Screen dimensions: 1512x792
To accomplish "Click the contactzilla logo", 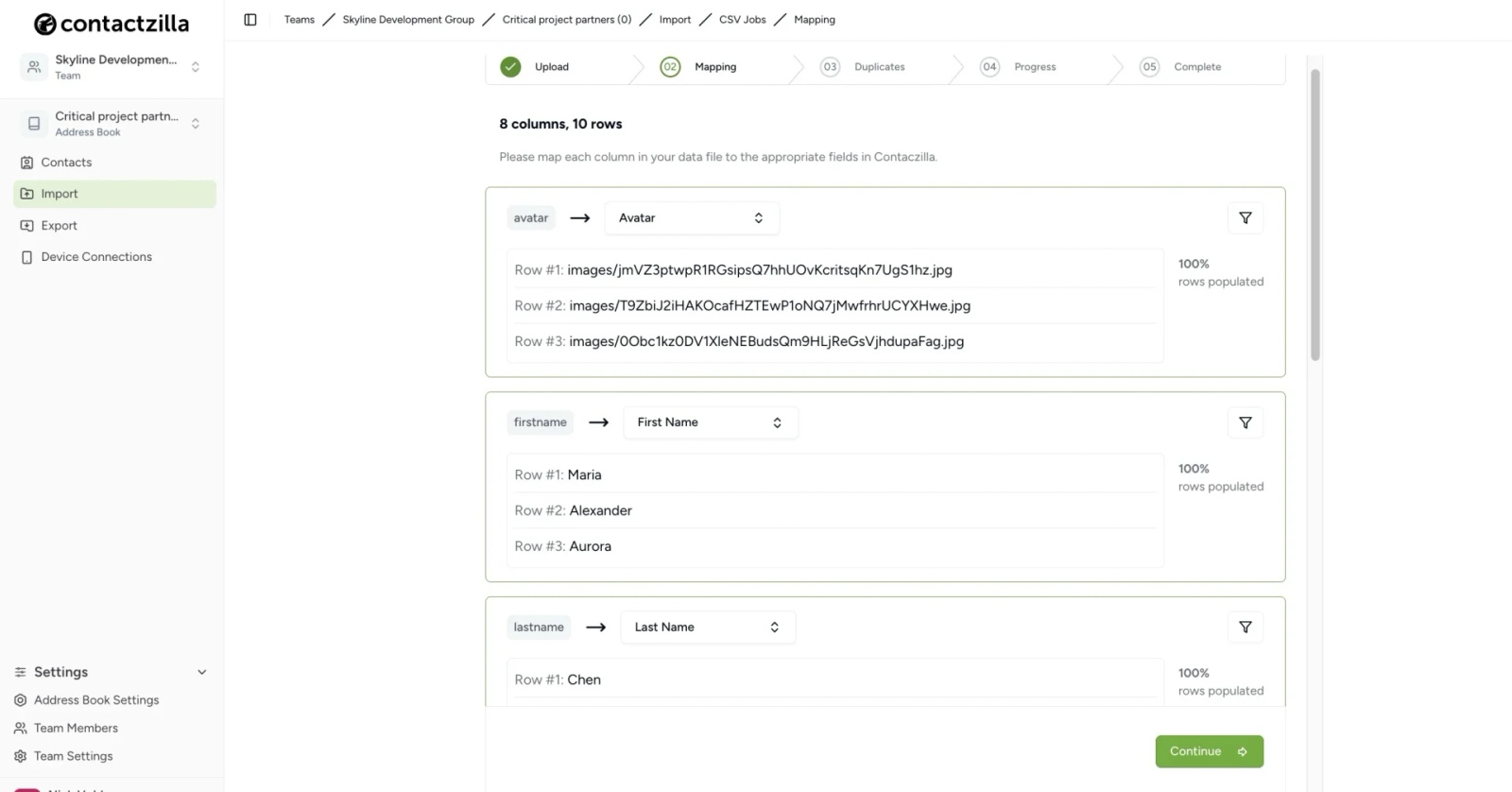I will [112, 24].
